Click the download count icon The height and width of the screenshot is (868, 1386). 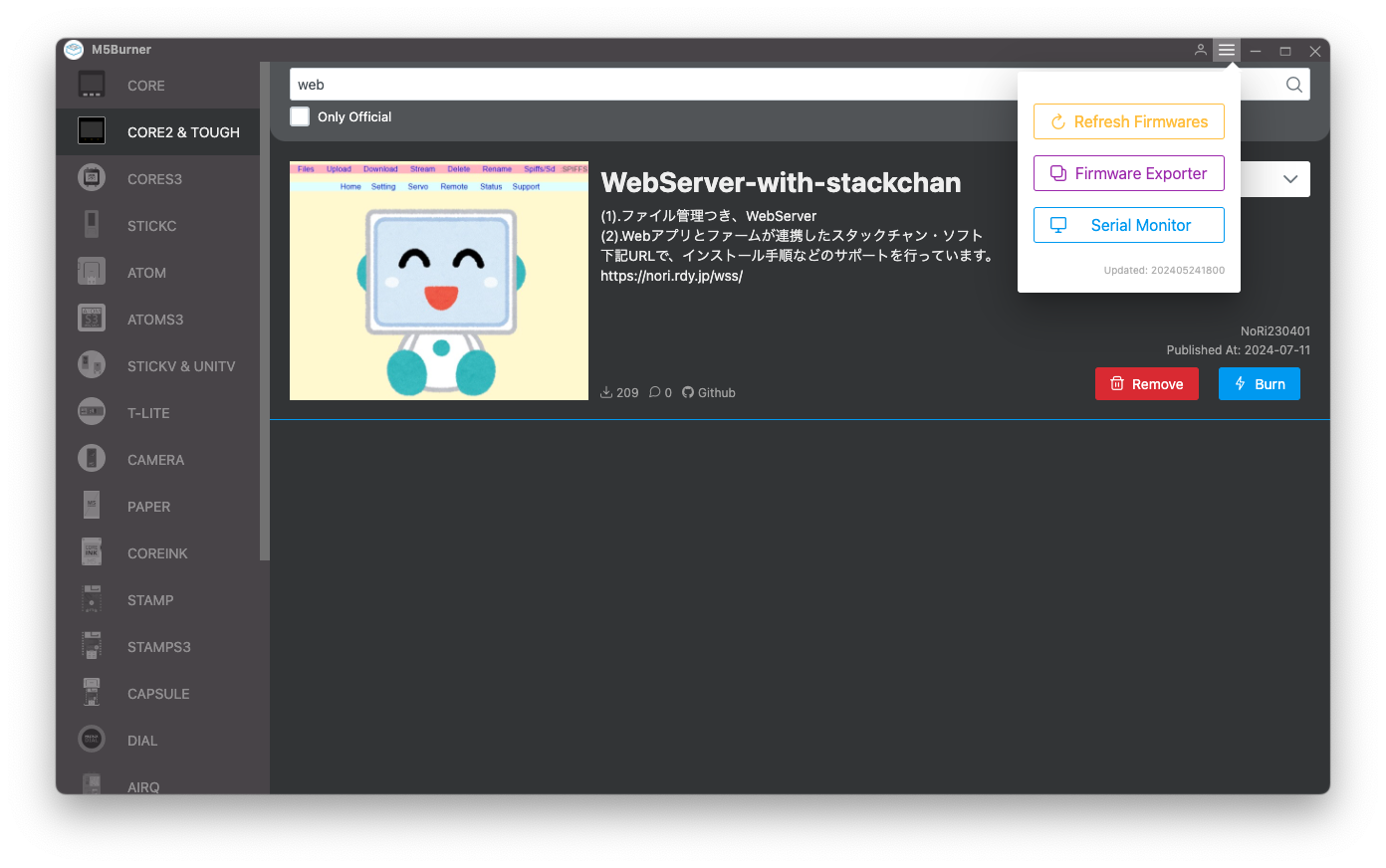coord(606,392)
